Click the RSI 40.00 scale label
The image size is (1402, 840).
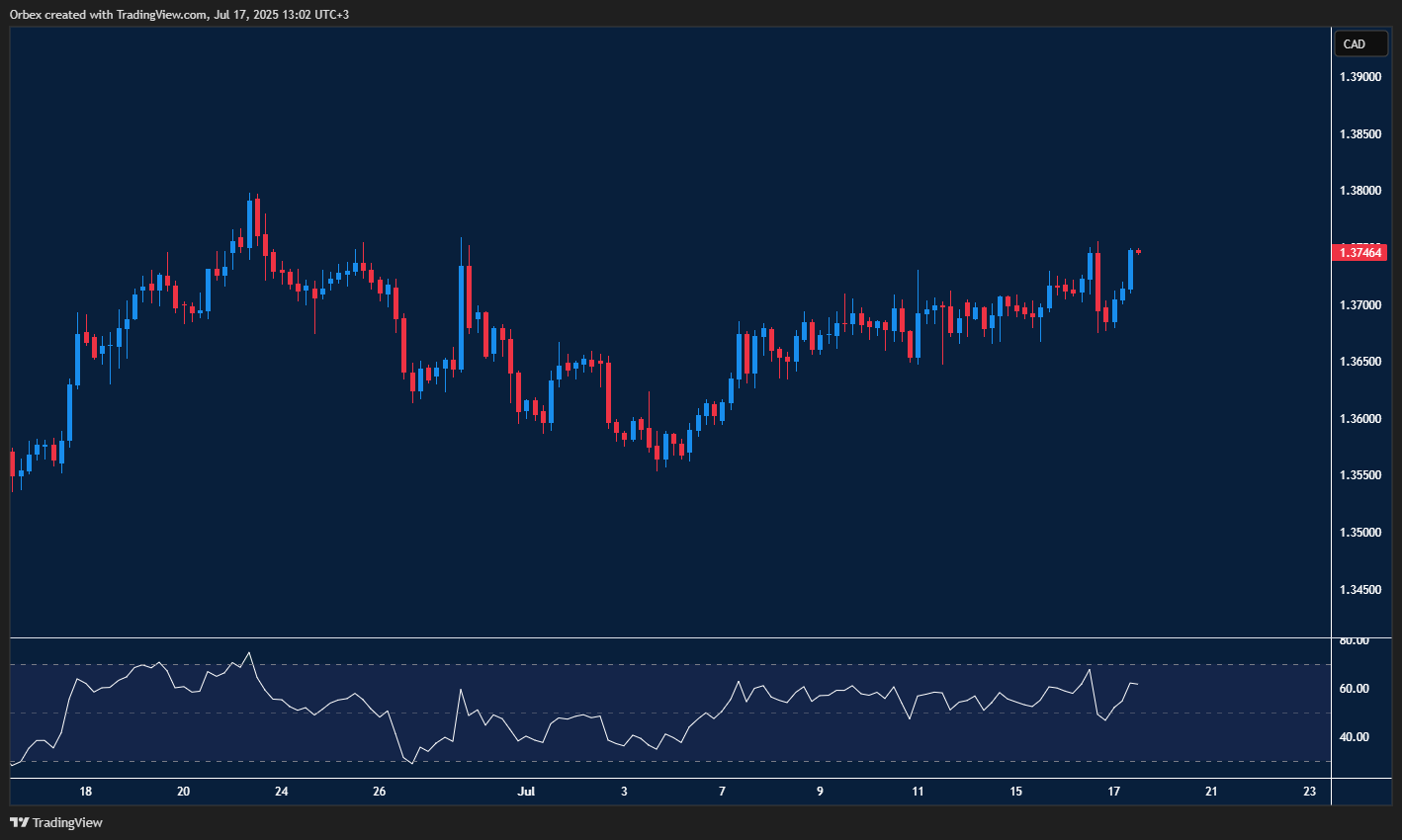[1354, 737]
